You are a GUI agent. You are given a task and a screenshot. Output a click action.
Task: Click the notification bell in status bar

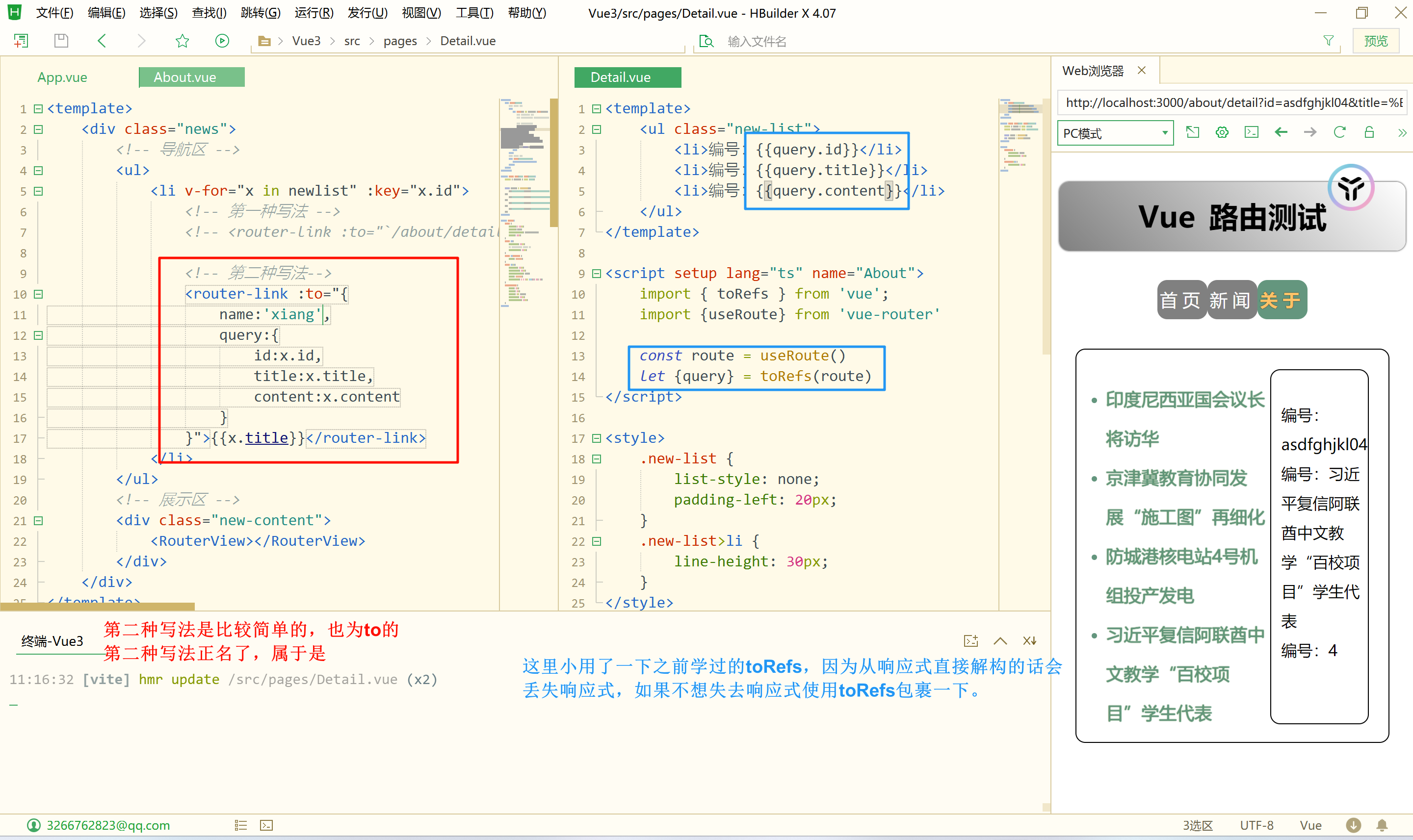coord(1382,825)
